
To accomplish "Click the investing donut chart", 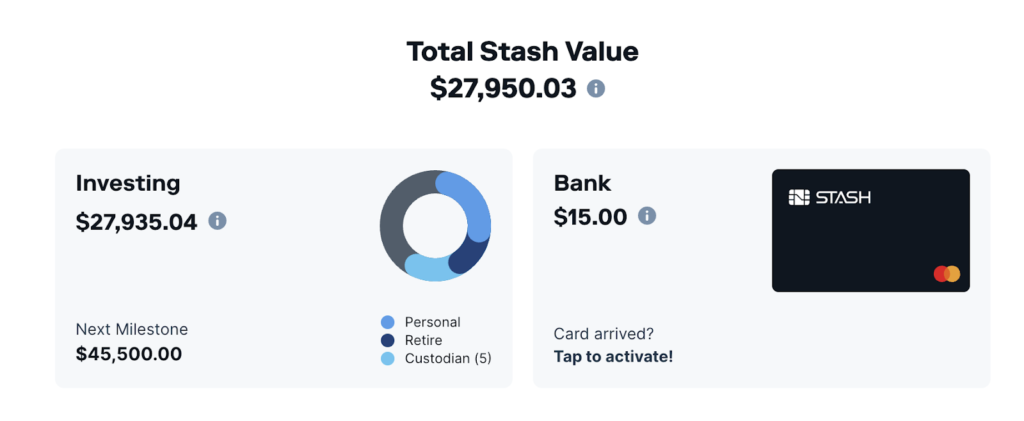I will click(435, 226).
